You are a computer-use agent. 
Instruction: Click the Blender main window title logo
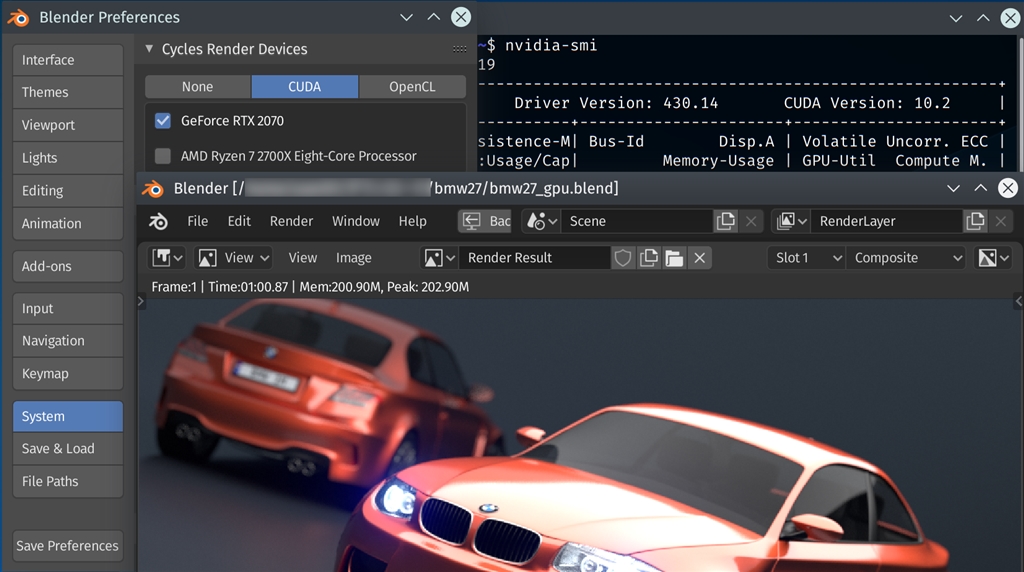(x=153, y=189)
